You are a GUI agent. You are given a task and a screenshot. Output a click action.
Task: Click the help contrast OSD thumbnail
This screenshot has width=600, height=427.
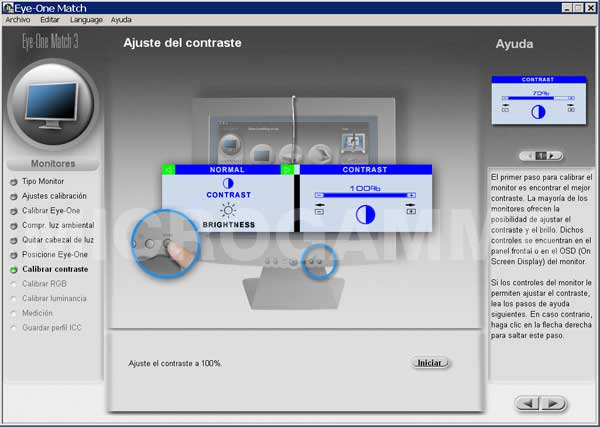[539, 100]
